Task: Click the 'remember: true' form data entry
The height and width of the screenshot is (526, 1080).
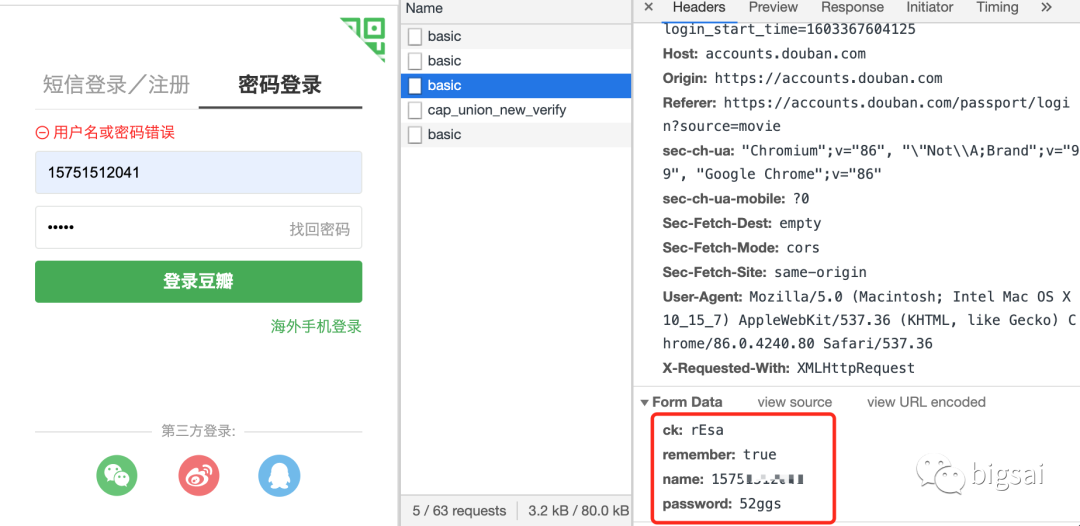Action: (x=719, y=455)
